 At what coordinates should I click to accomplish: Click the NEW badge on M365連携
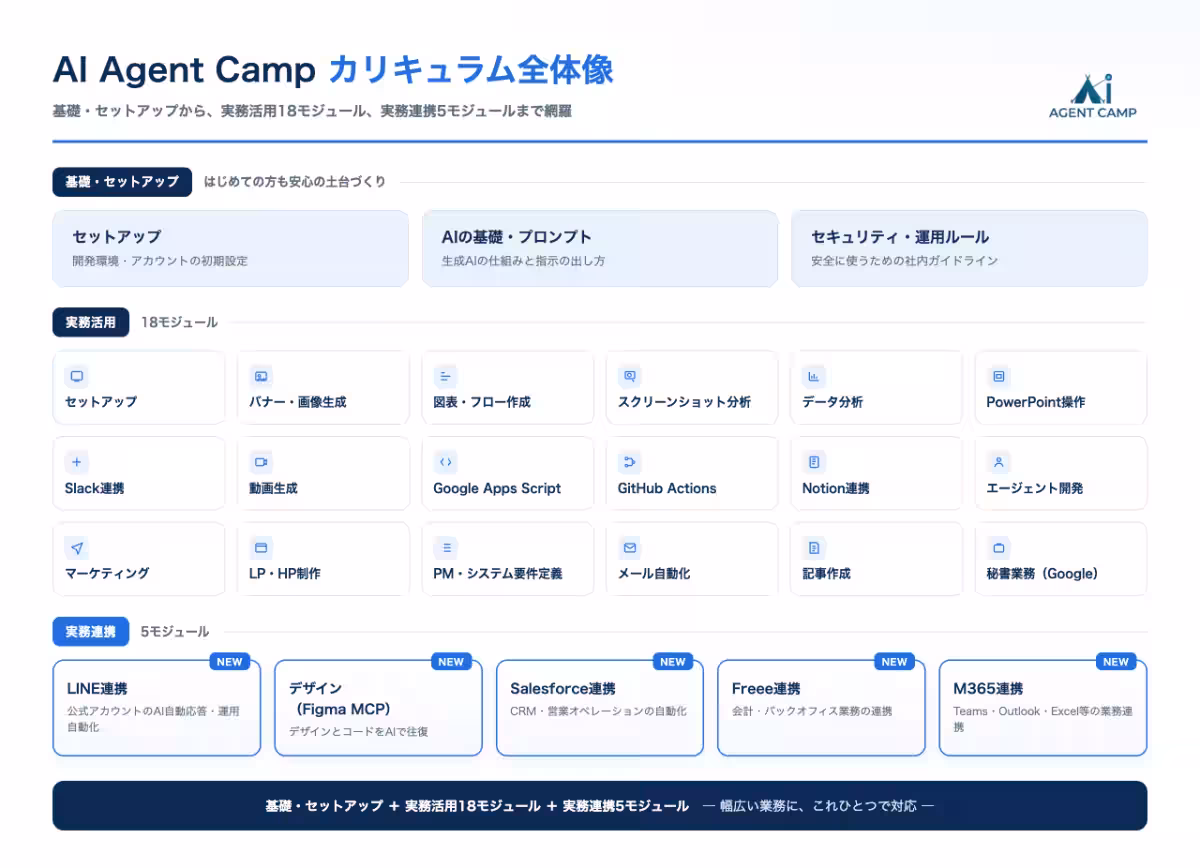pos(1116,662)
